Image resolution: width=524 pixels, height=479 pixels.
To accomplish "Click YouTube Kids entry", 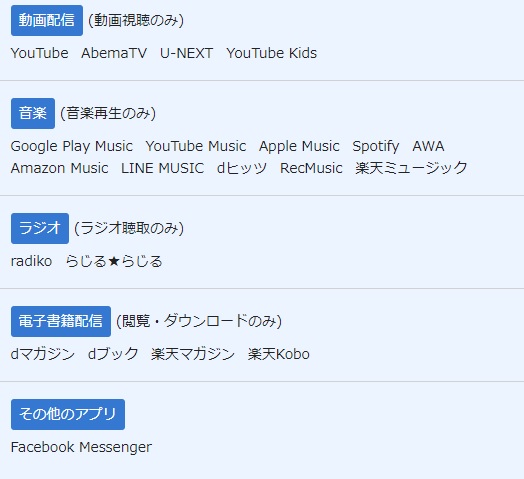I will (x=271, y=53).
